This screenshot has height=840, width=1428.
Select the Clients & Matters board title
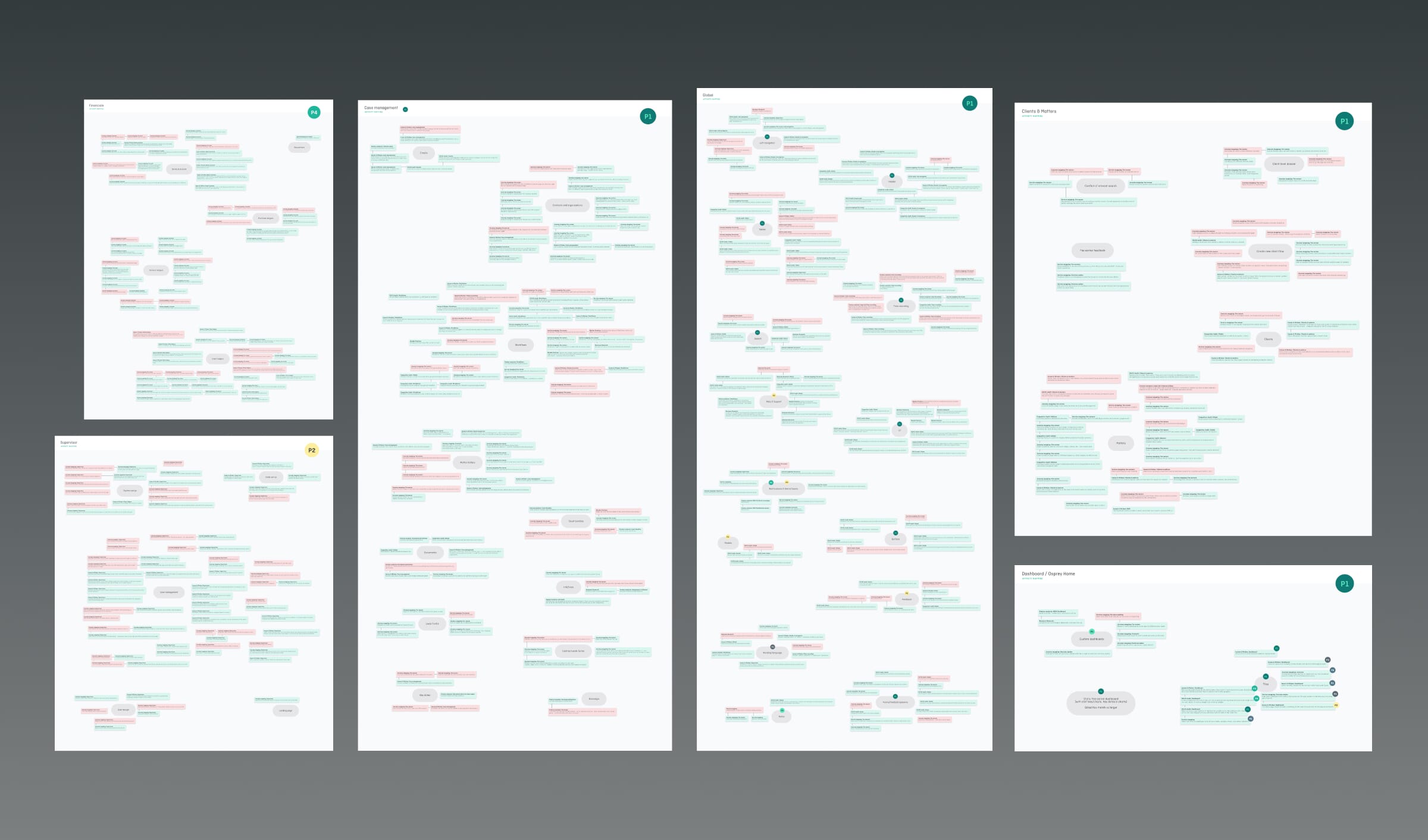1039,111
